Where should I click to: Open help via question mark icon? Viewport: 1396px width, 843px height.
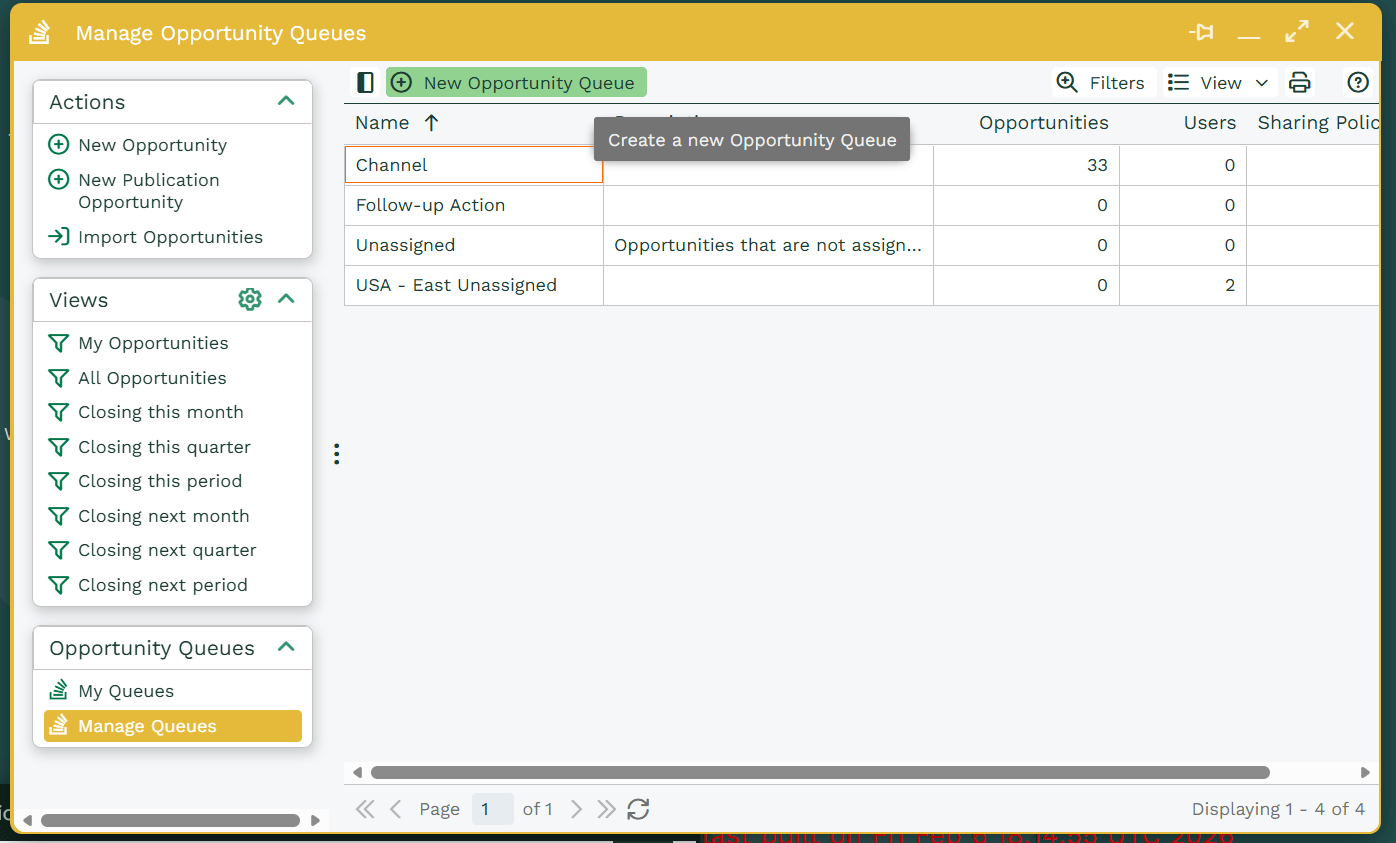tap(1357, 83)
